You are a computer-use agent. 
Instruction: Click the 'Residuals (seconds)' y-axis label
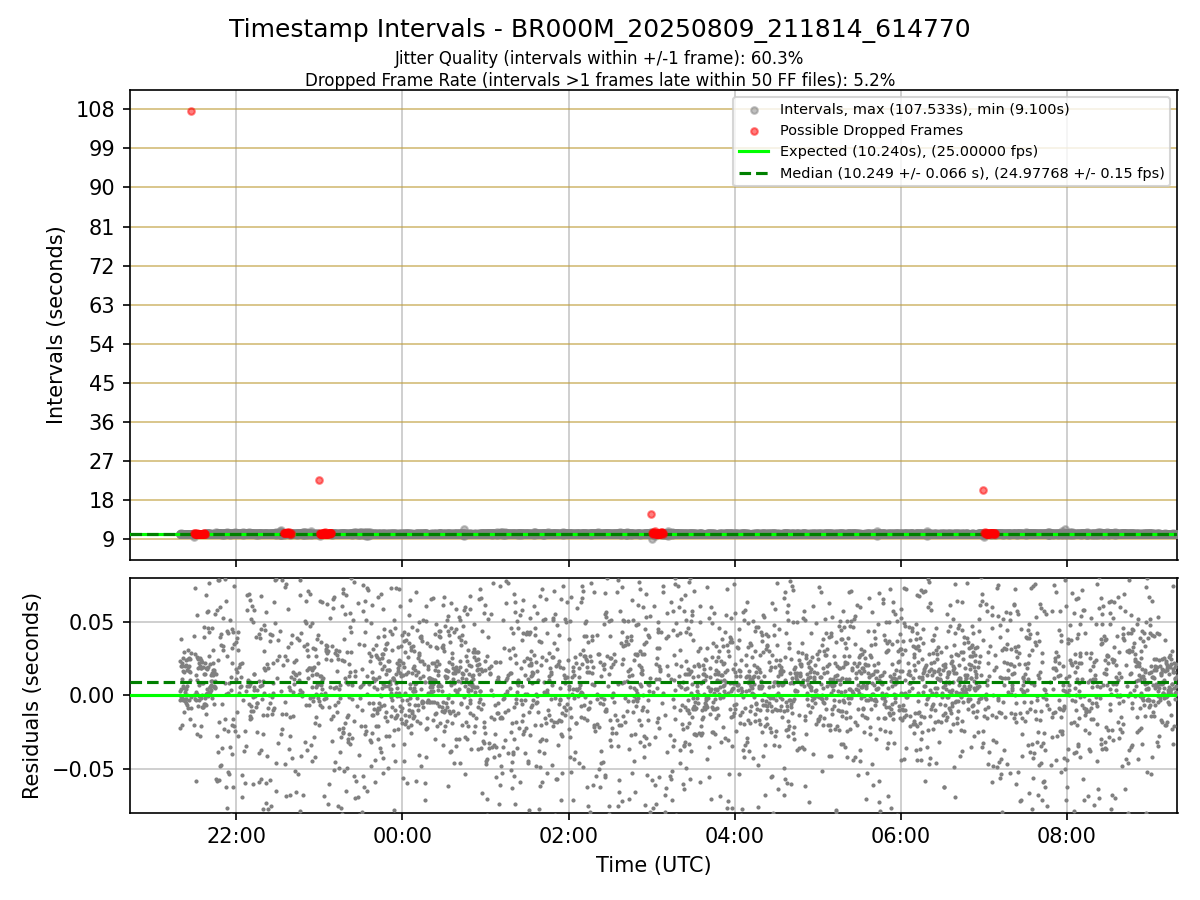click(x=32, y=696)
